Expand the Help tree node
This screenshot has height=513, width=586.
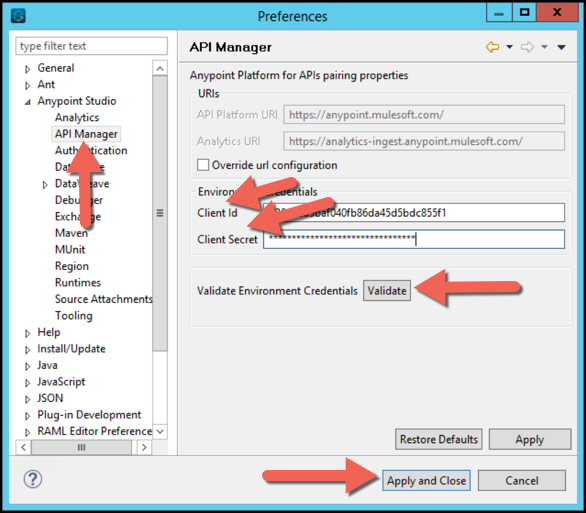pos(27,333)
